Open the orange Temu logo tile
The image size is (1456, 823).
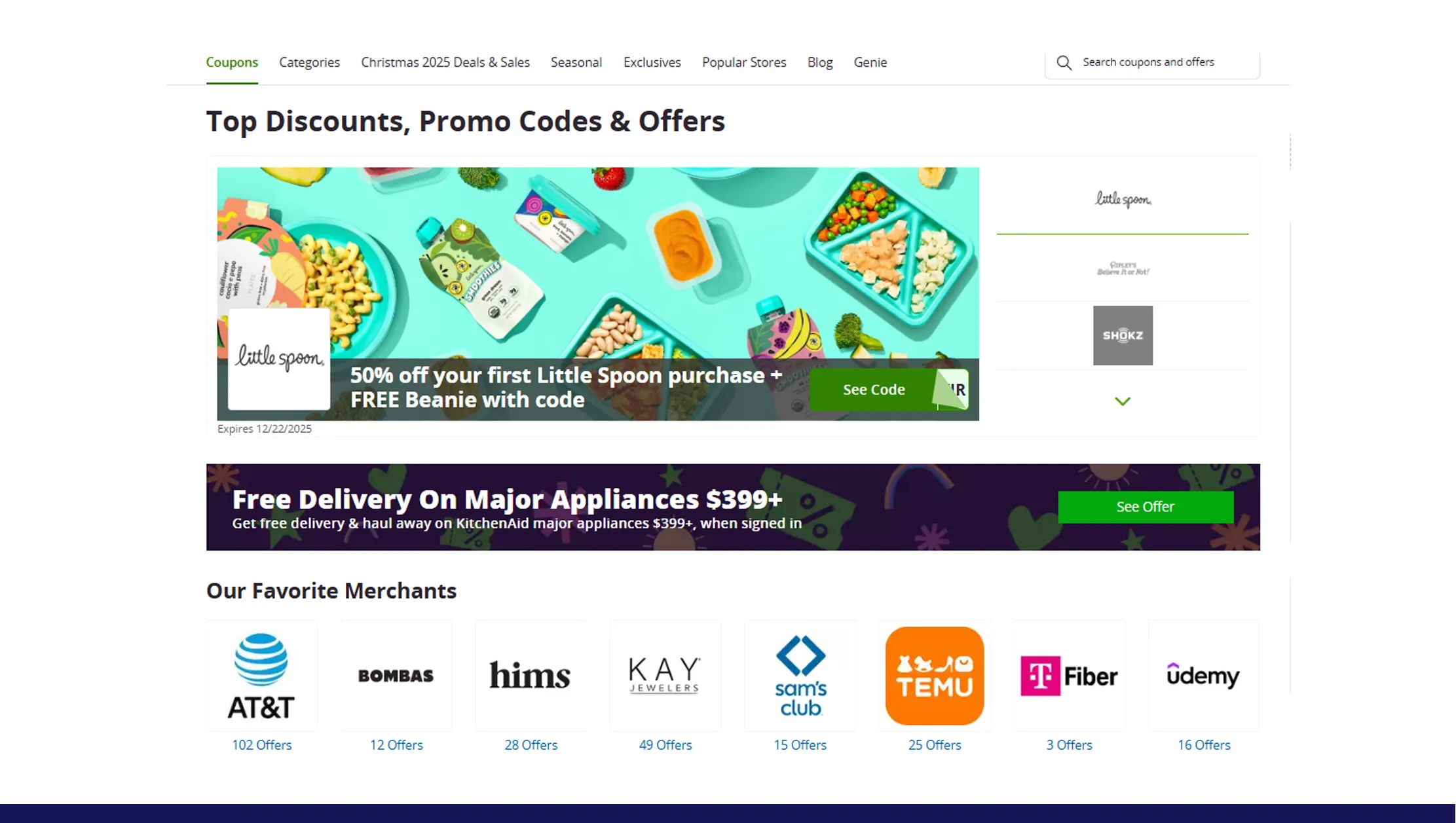pyautogui.click(x=935, y=676)
